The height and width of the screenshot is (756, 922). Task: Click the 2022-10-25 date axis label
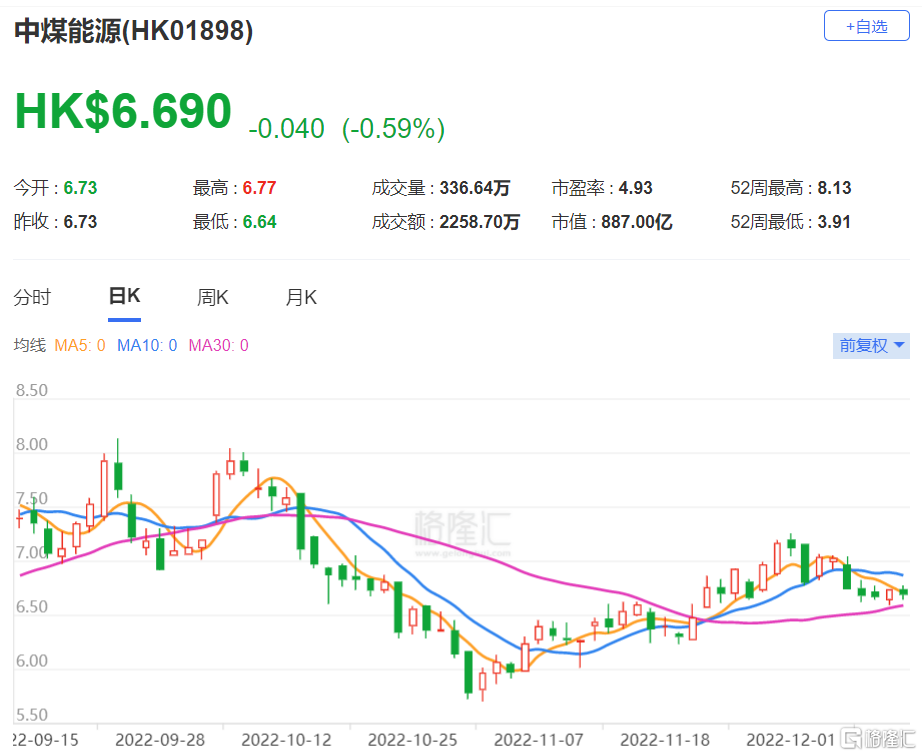pos(412,740)
